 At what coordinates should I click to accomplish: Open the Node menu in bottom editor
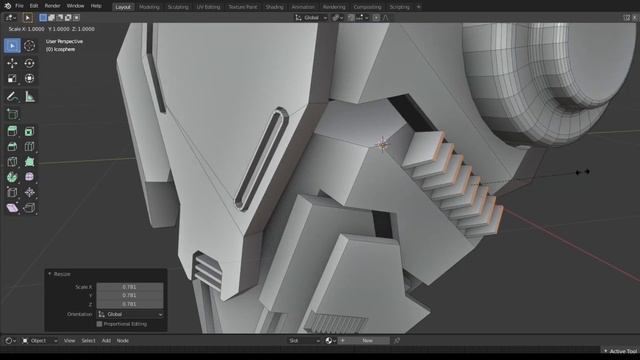click(122, 340)
